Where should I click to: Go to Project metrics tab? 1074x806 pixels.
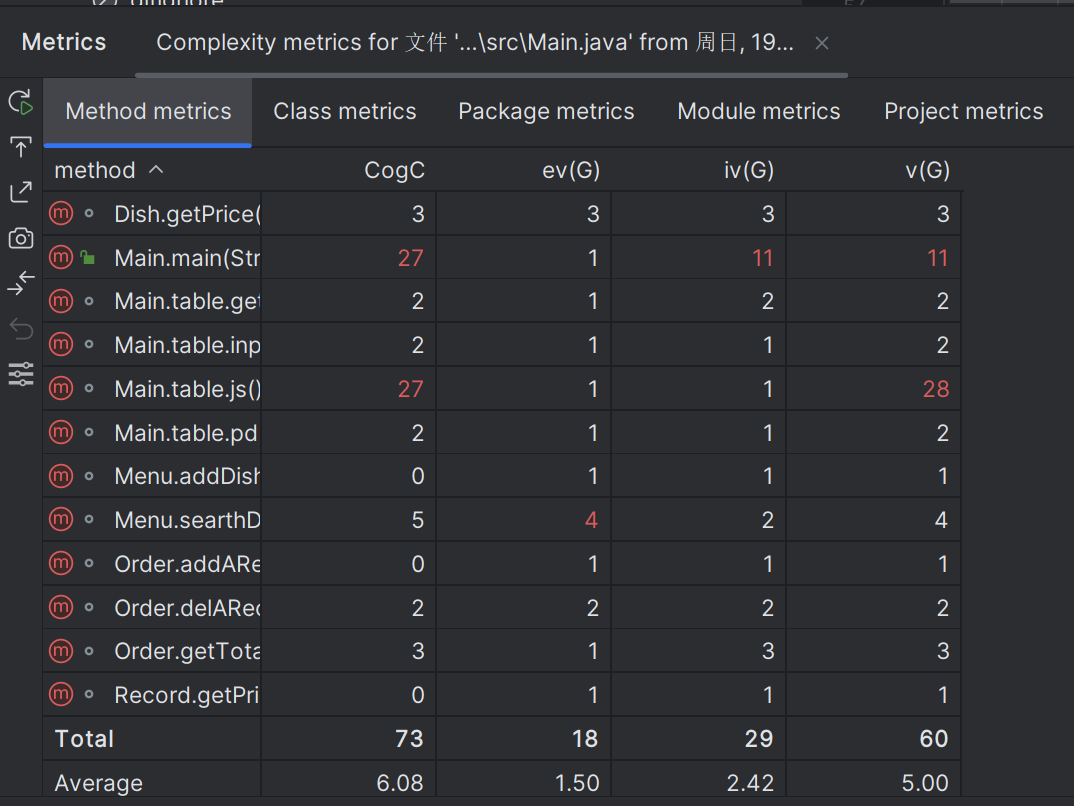pos(963,111)
